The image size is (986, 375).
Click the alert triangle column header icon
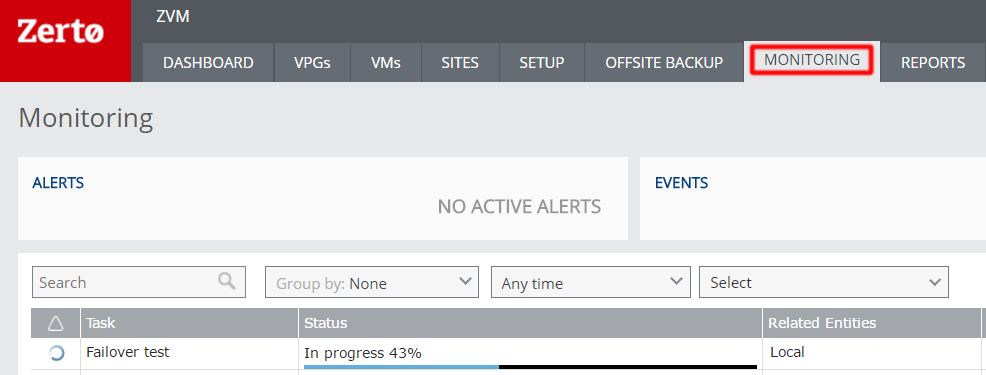(x=56, y=323)
